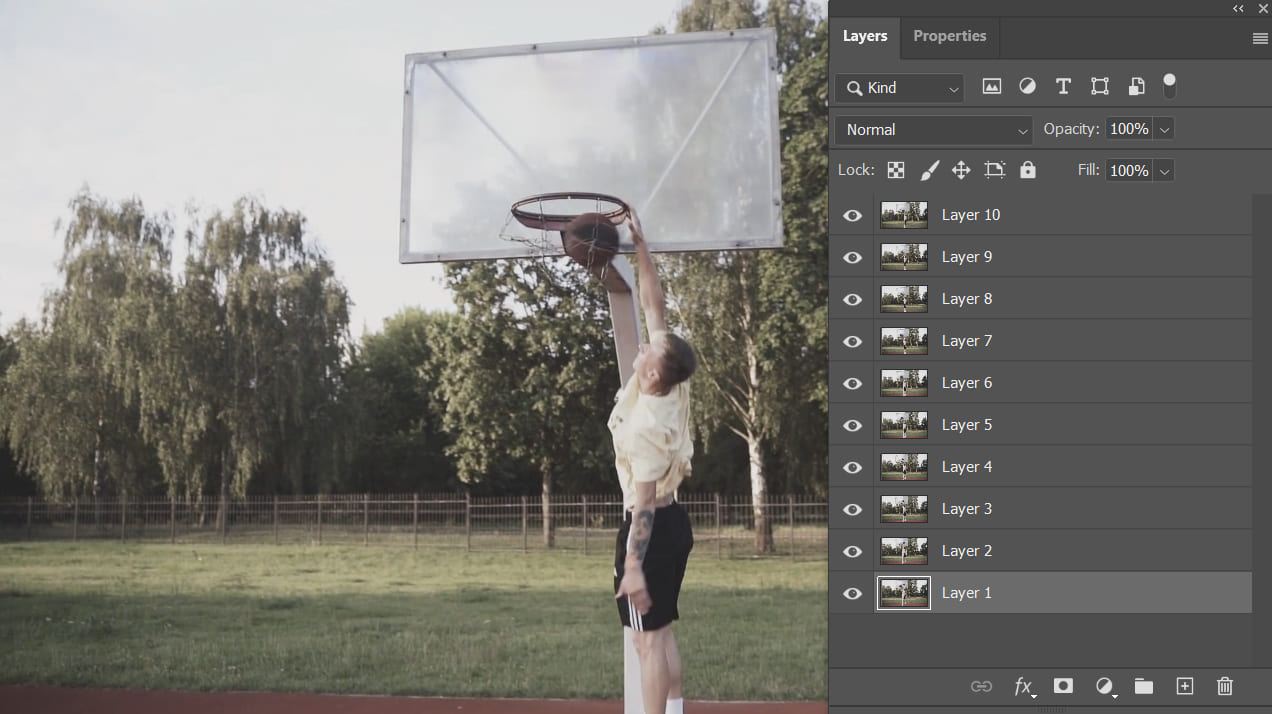This screenshot has height=714, width=1272.
Task: Create a new adjustment layer
Action: pos(1104,687)
